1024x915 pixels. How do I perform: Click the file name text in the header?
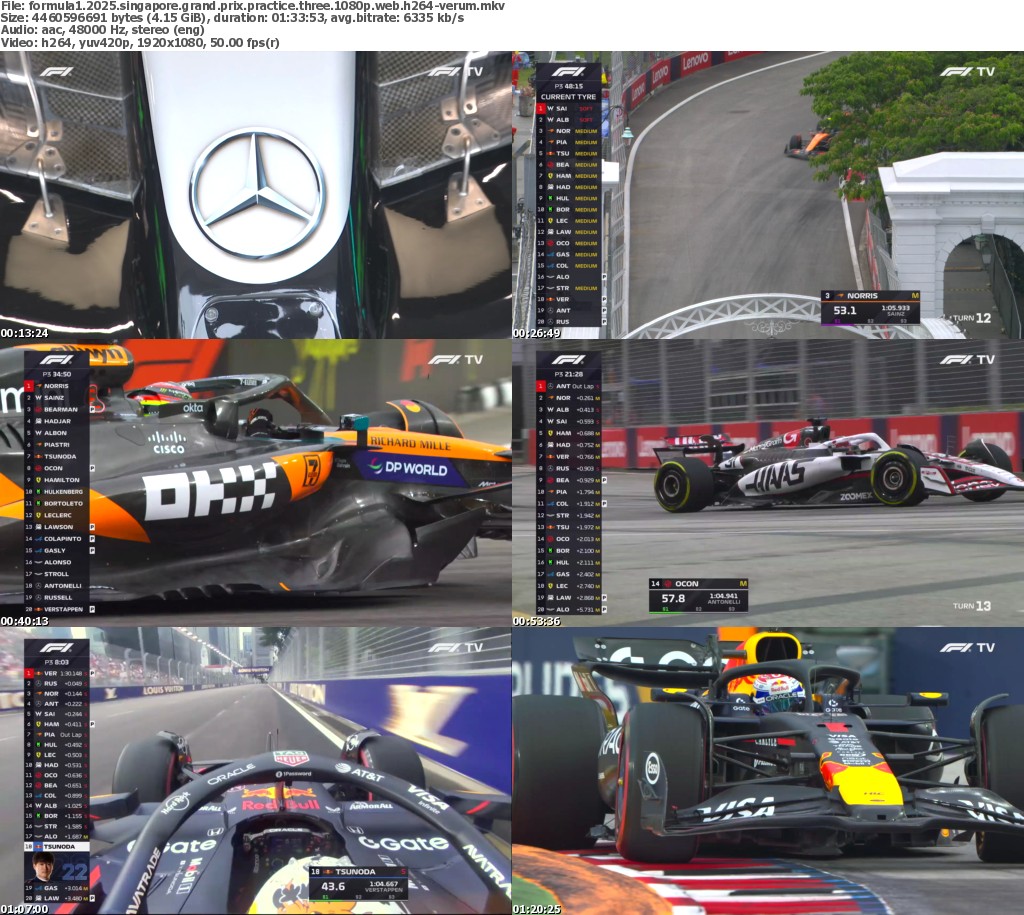tap(252, 6)
